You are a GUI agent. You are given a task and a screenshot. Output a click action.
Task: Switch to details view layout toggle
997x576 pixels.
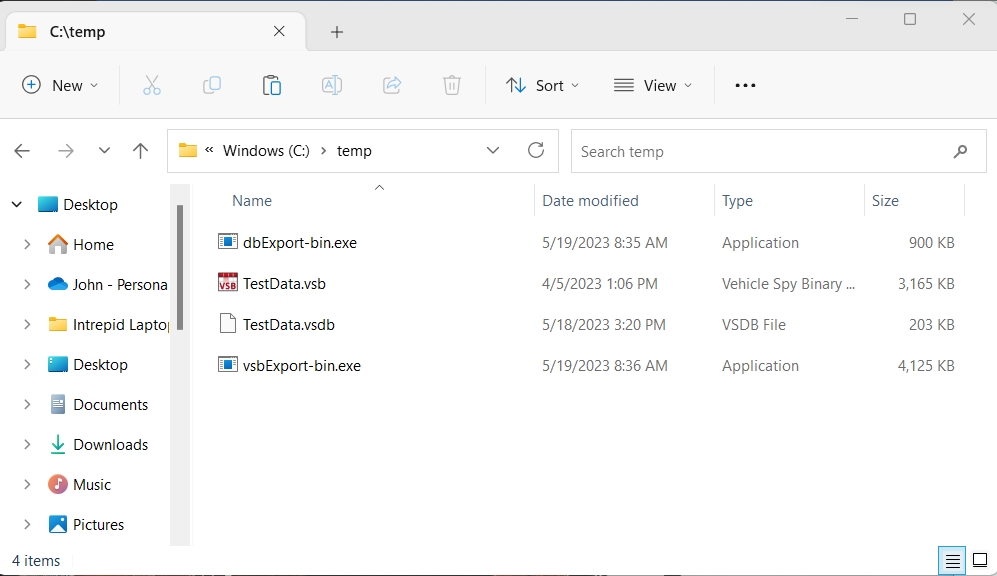[953, 561]
